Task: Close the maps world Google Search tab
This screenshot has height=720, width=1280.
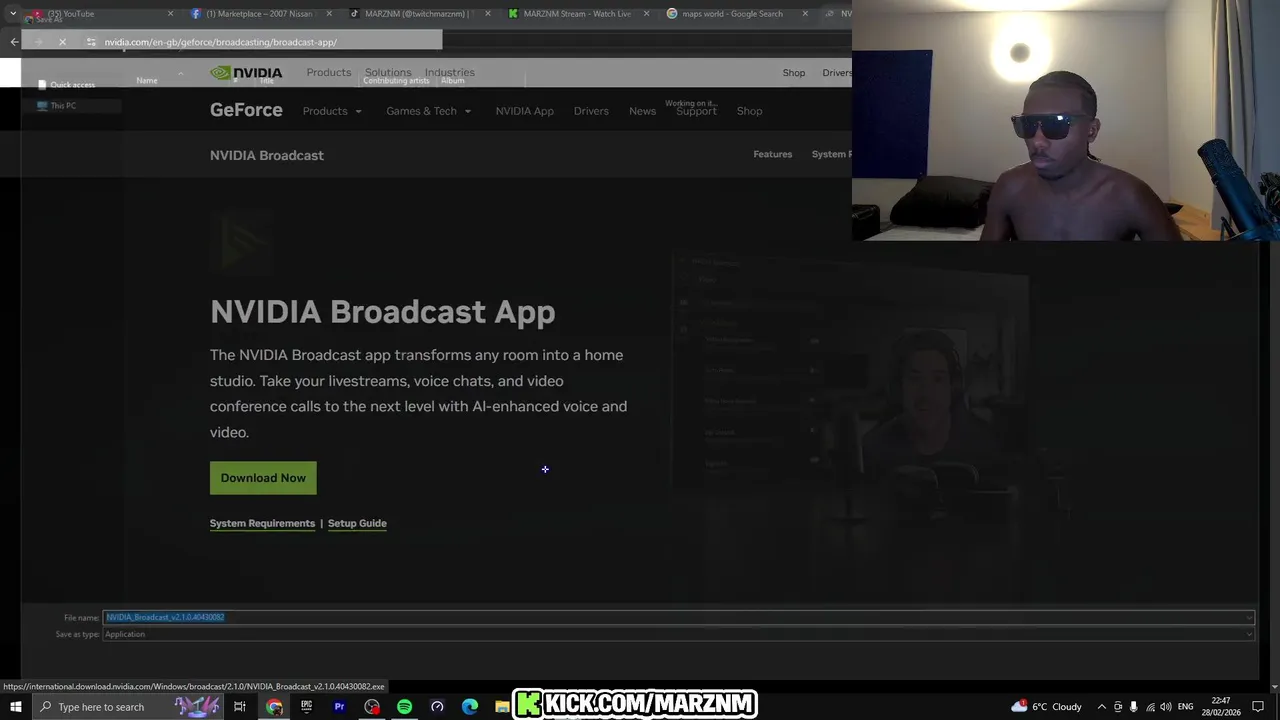Action: click(805, 14)
